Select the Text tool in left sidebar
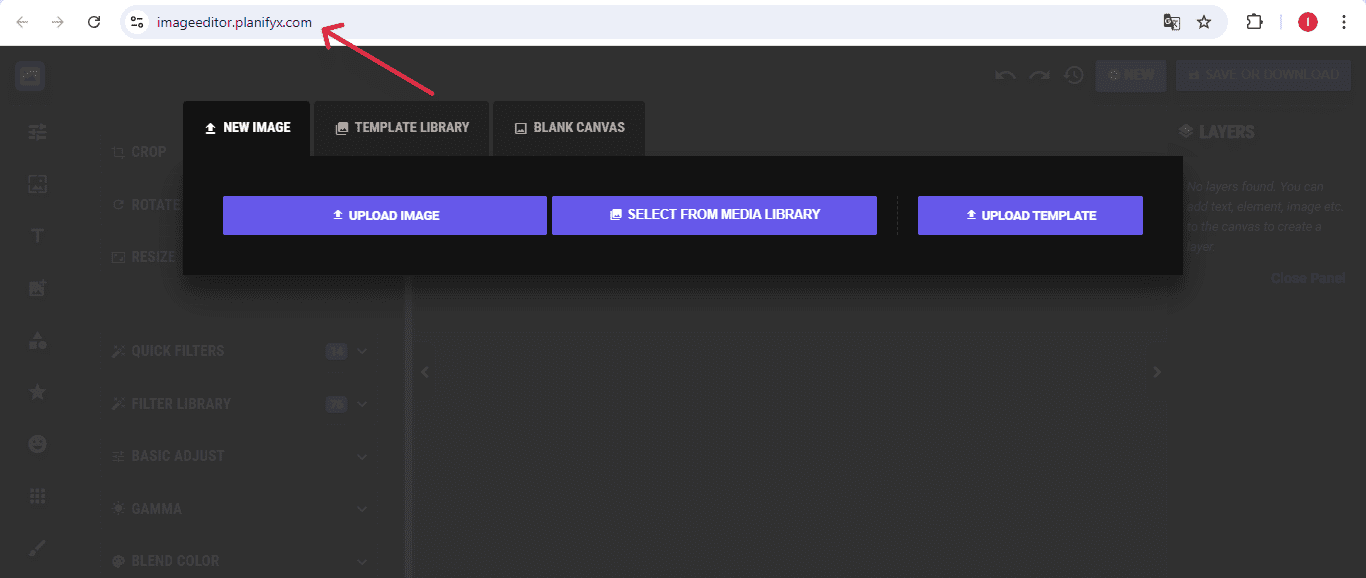The width and height of the screenshot is (1366, 578). tap(37, 236)
